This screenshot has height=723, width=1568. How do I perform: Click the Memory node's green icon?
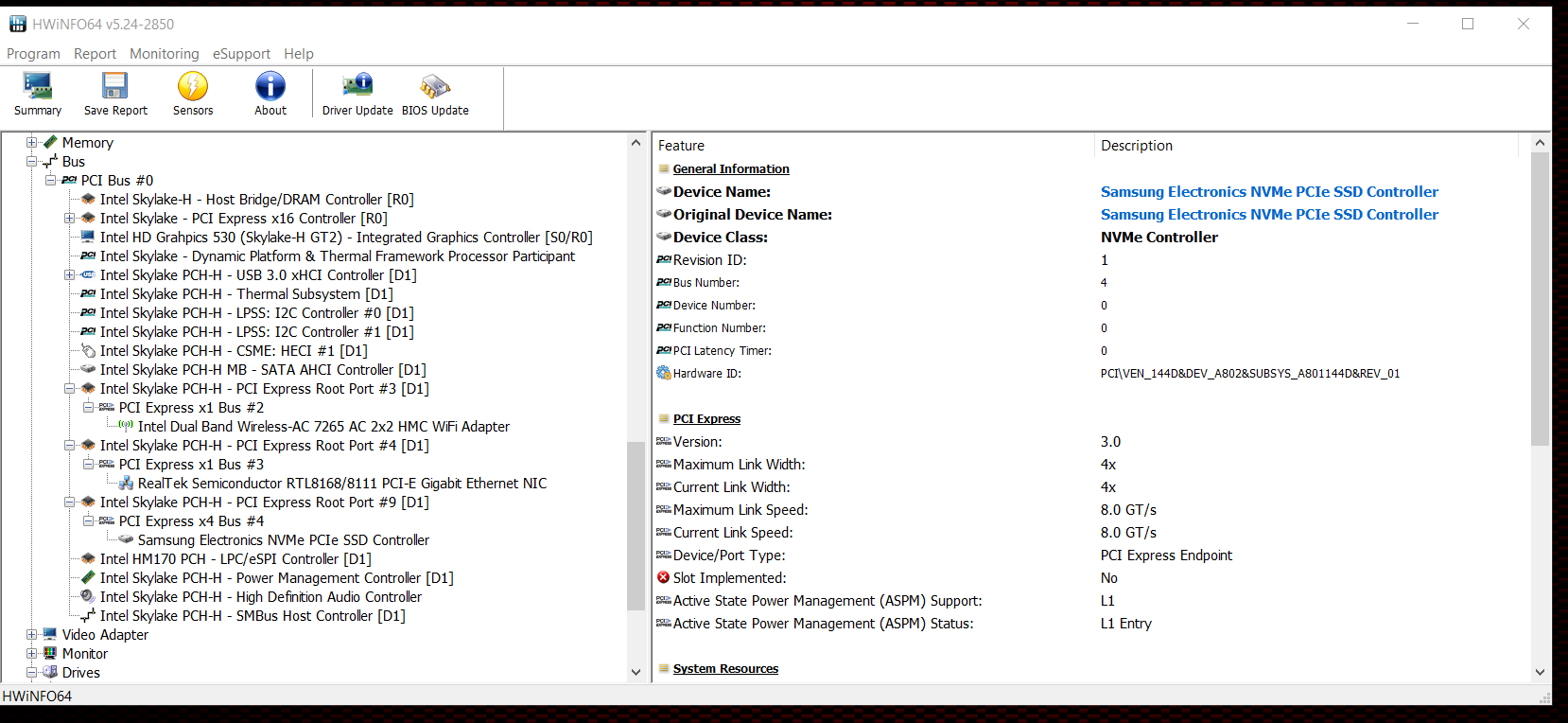[x=50, y=142]
